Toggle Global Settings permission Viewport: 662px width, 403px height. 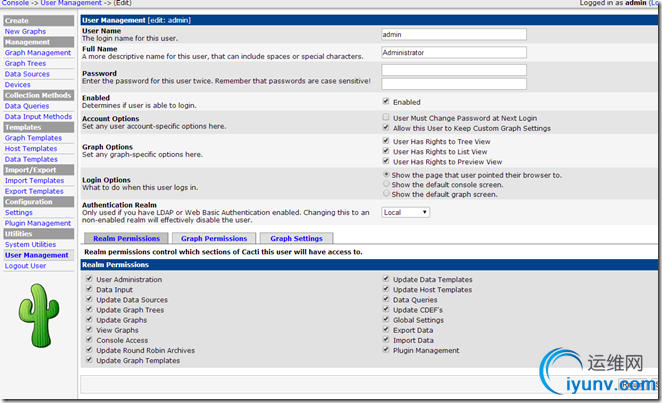pos(385,319)
